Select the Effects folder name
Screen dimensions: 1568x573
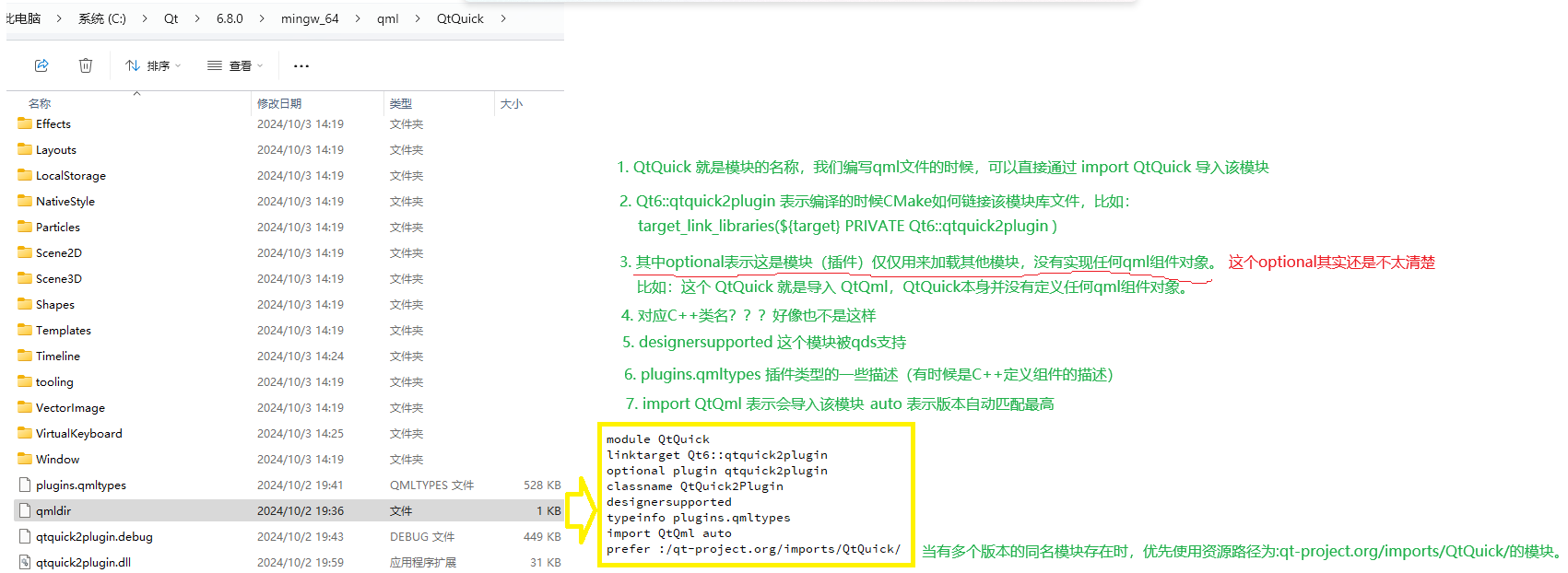coord(53,123)
